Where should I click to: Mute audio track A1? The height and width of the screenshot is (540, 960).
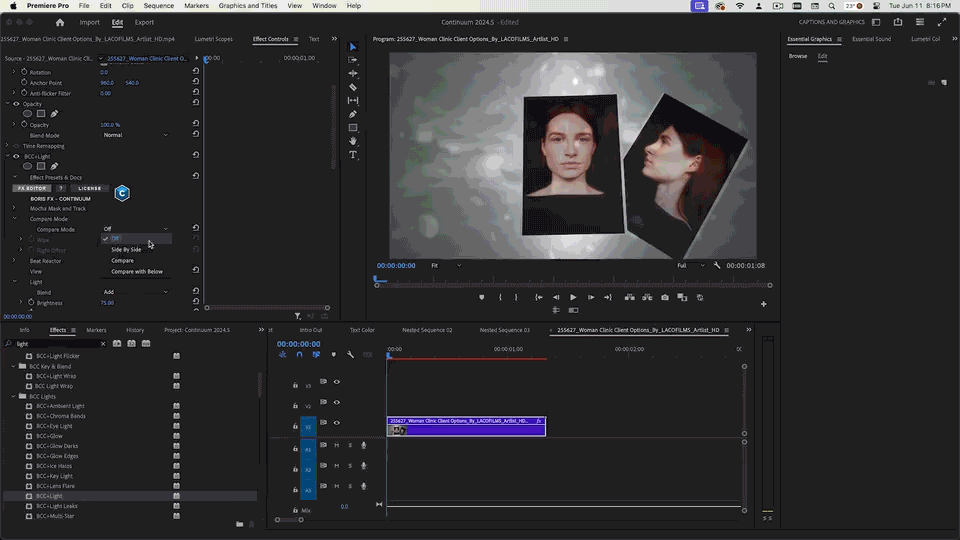(x=336, y=445)
